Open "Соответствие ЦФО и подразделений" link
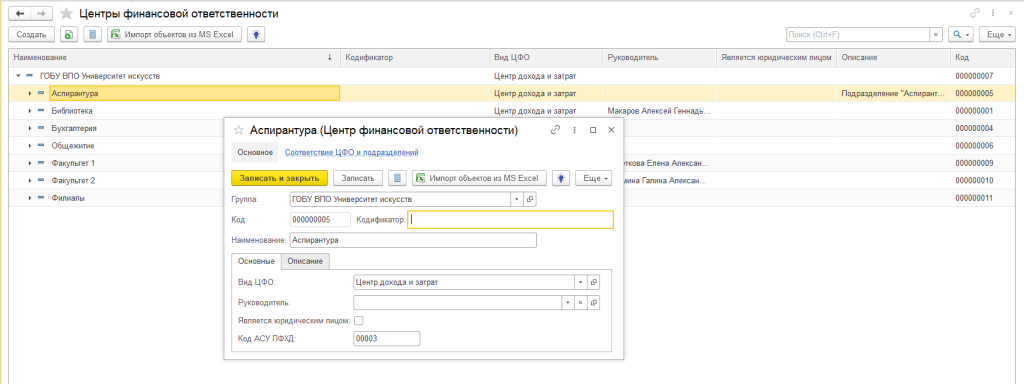Image resolution: width=1024 pixels, height=384 pixels. [x=352, y=152]
